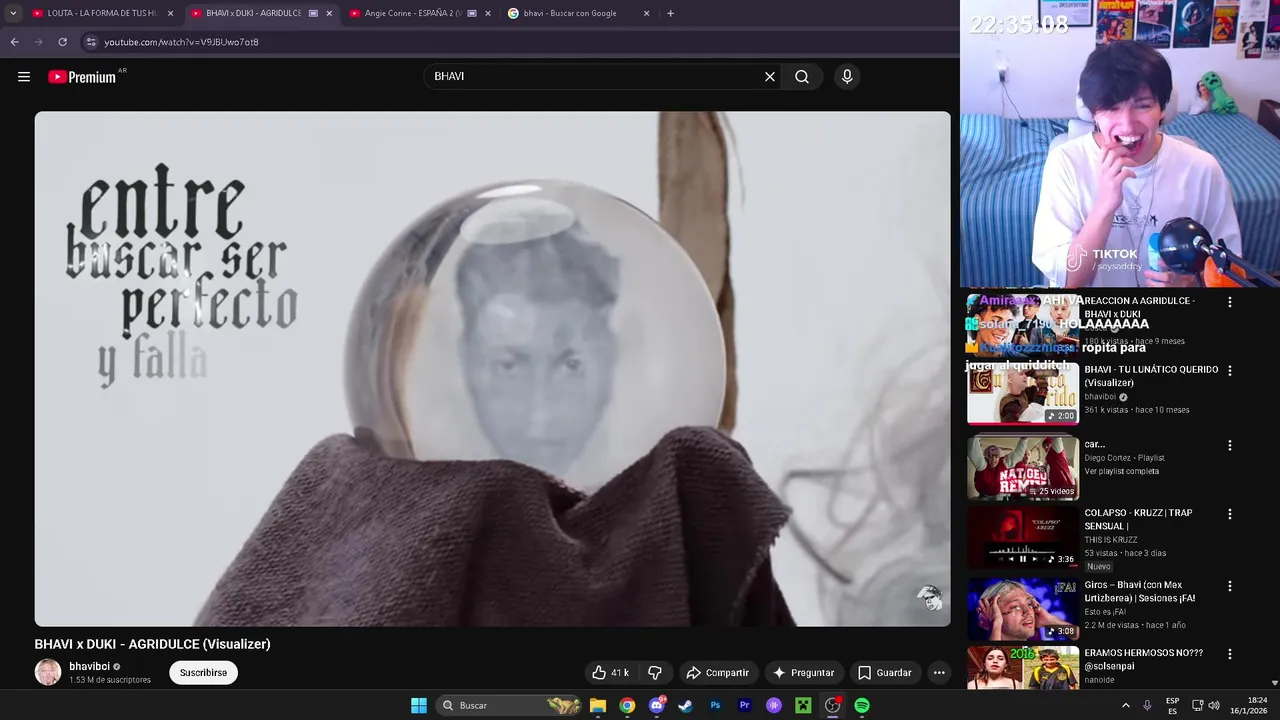Open options for COLAPSO - KRUZZ video
This screenshot has width=1280, height=720.
click(1230, 514)
